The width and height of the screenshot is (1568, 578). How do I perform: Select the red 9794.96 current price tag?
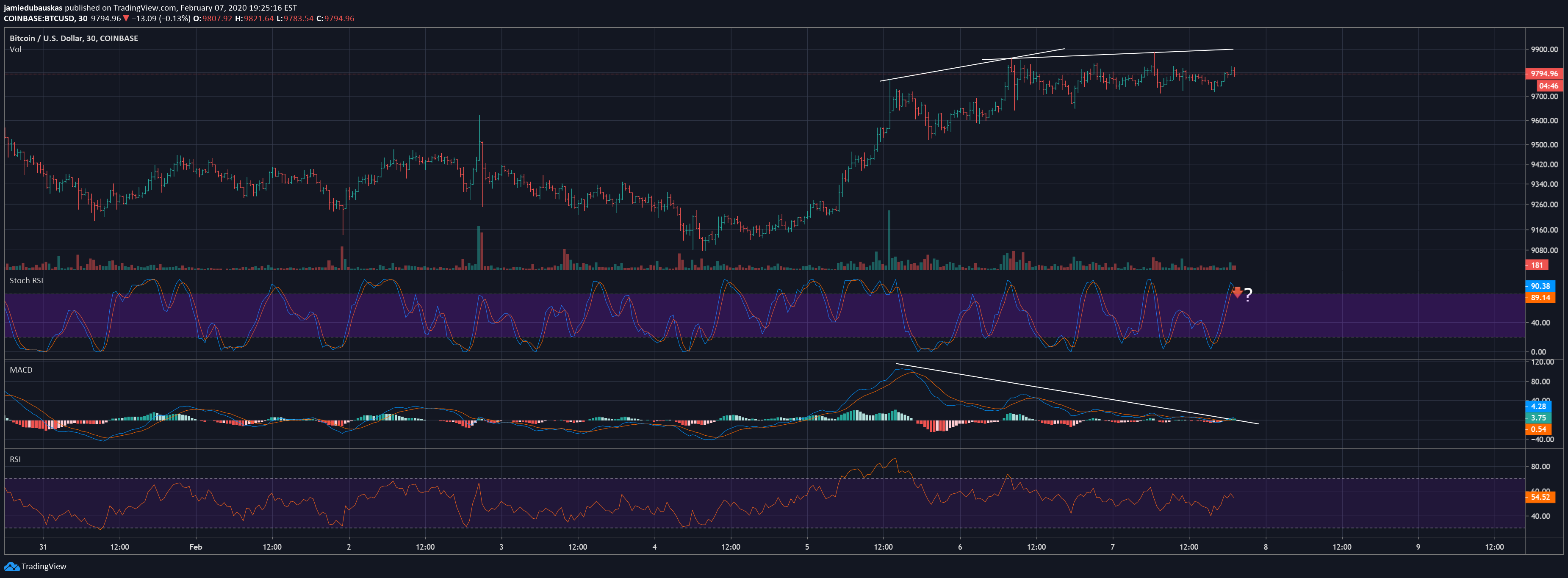[x=1544, y=74]
